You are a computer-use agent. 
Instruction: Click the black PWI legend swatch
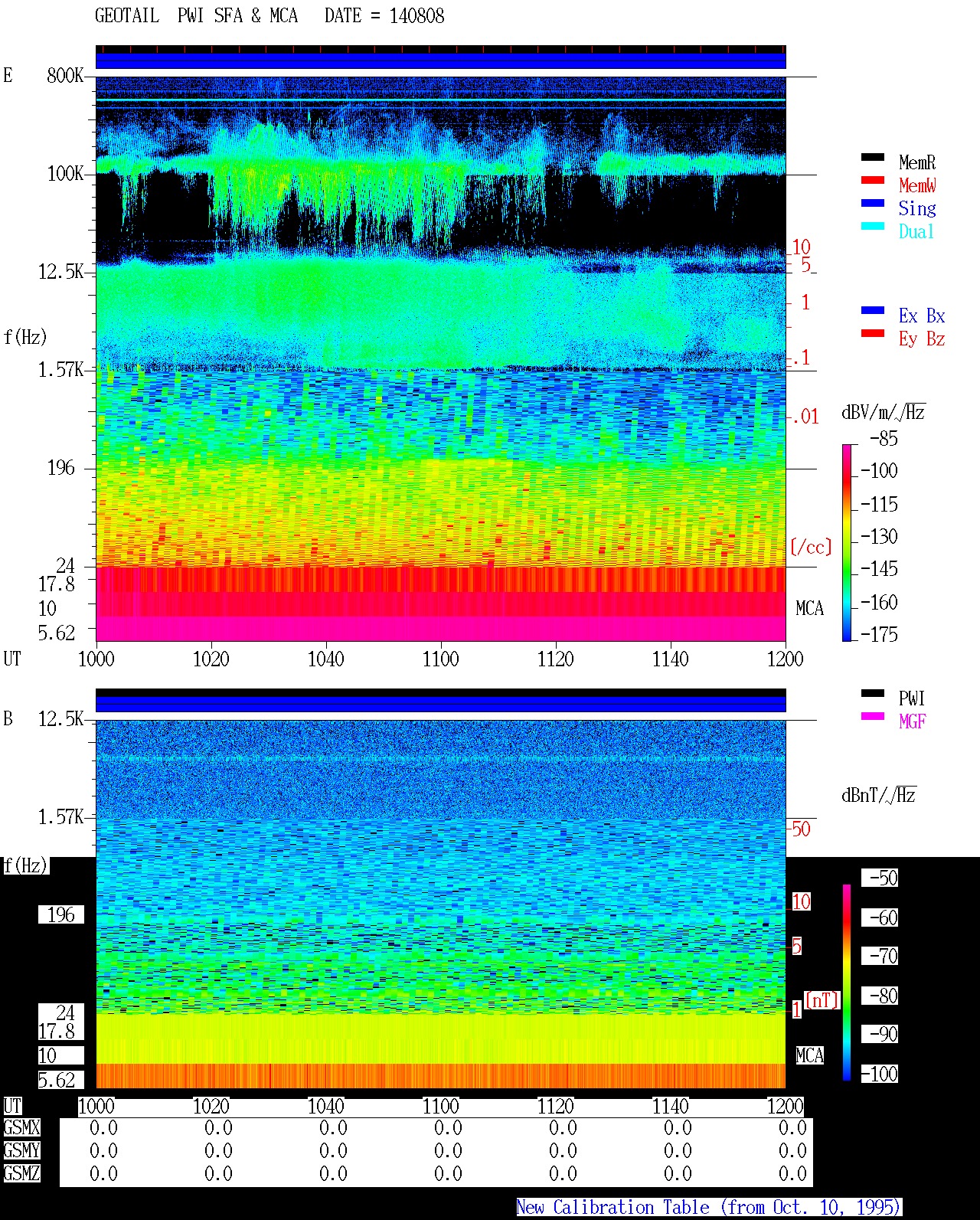tap(873, 693)
